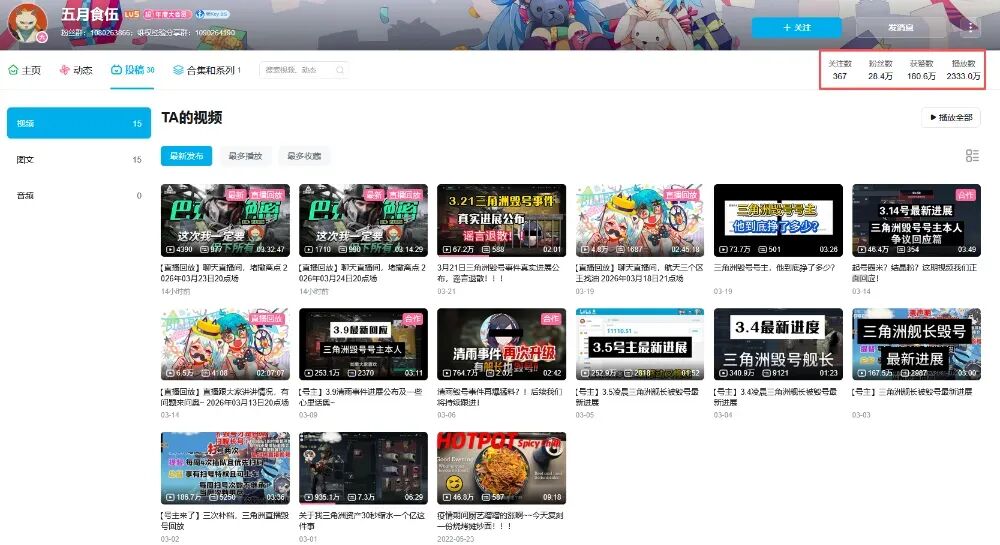Viewport: 1000px width, 545px height.
Task: Focus the 搜索视频、动态 search field
Action: click(x=295, y=70)
